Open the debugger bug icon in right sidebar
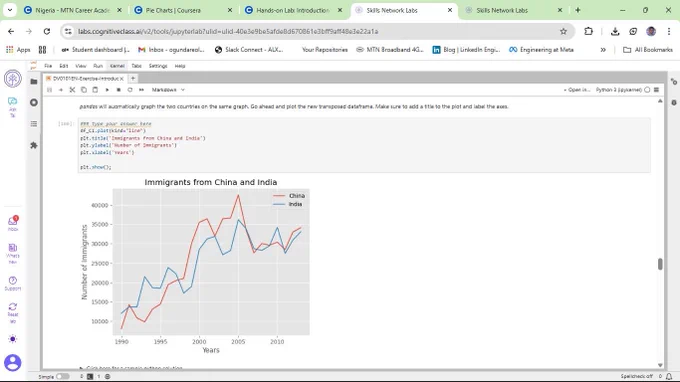 [x=673, y=103]
